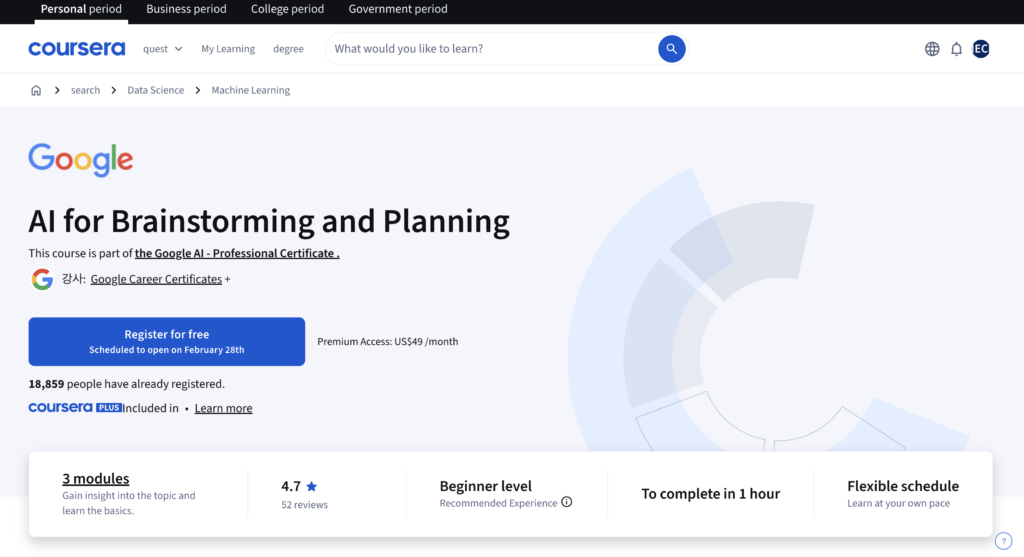Go to Data Science breadcrumb
1024x557 pixels.
pos(155,90)
